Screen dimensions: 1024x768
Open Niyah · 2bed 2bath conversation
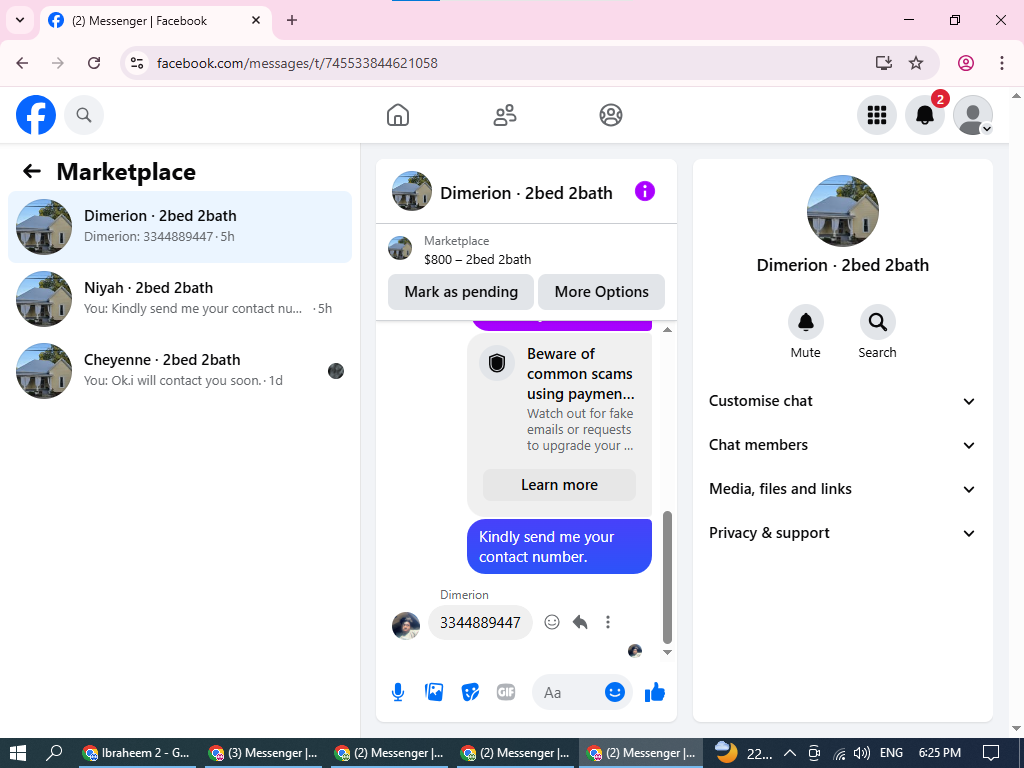pos(180,298)
